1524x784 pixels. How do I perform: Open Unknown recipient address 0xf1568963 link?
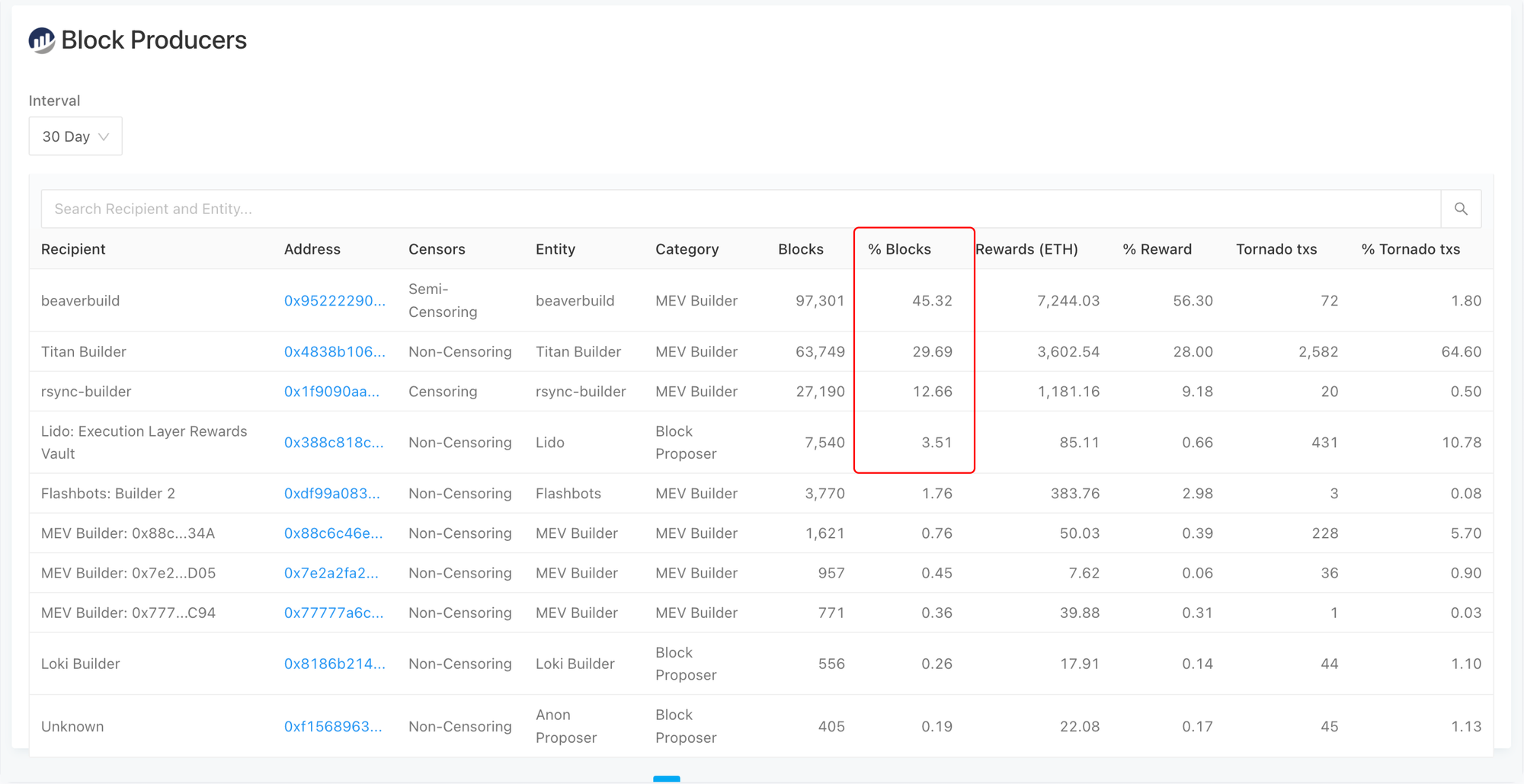click(x=333, y=727)
